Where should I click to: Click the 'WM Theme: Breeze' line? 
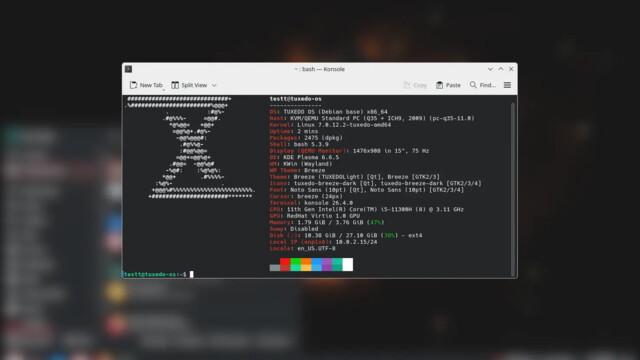297,170
